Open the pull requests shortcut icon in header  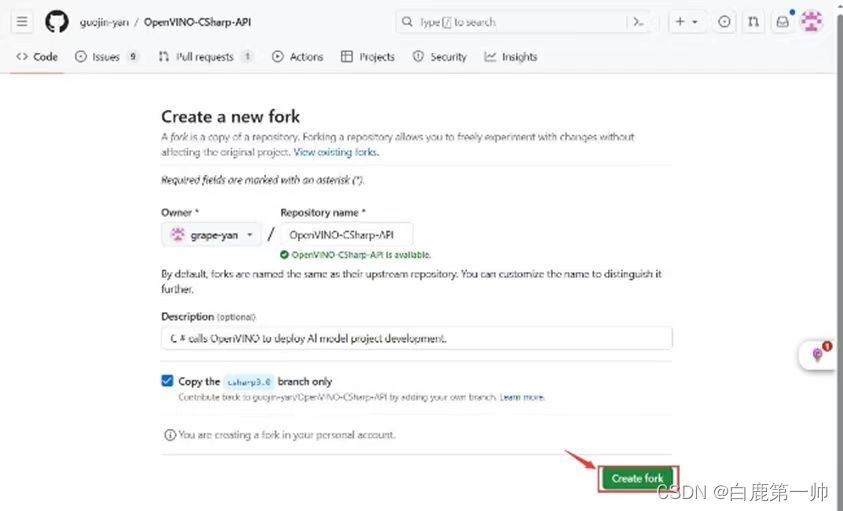click(754, 22)
